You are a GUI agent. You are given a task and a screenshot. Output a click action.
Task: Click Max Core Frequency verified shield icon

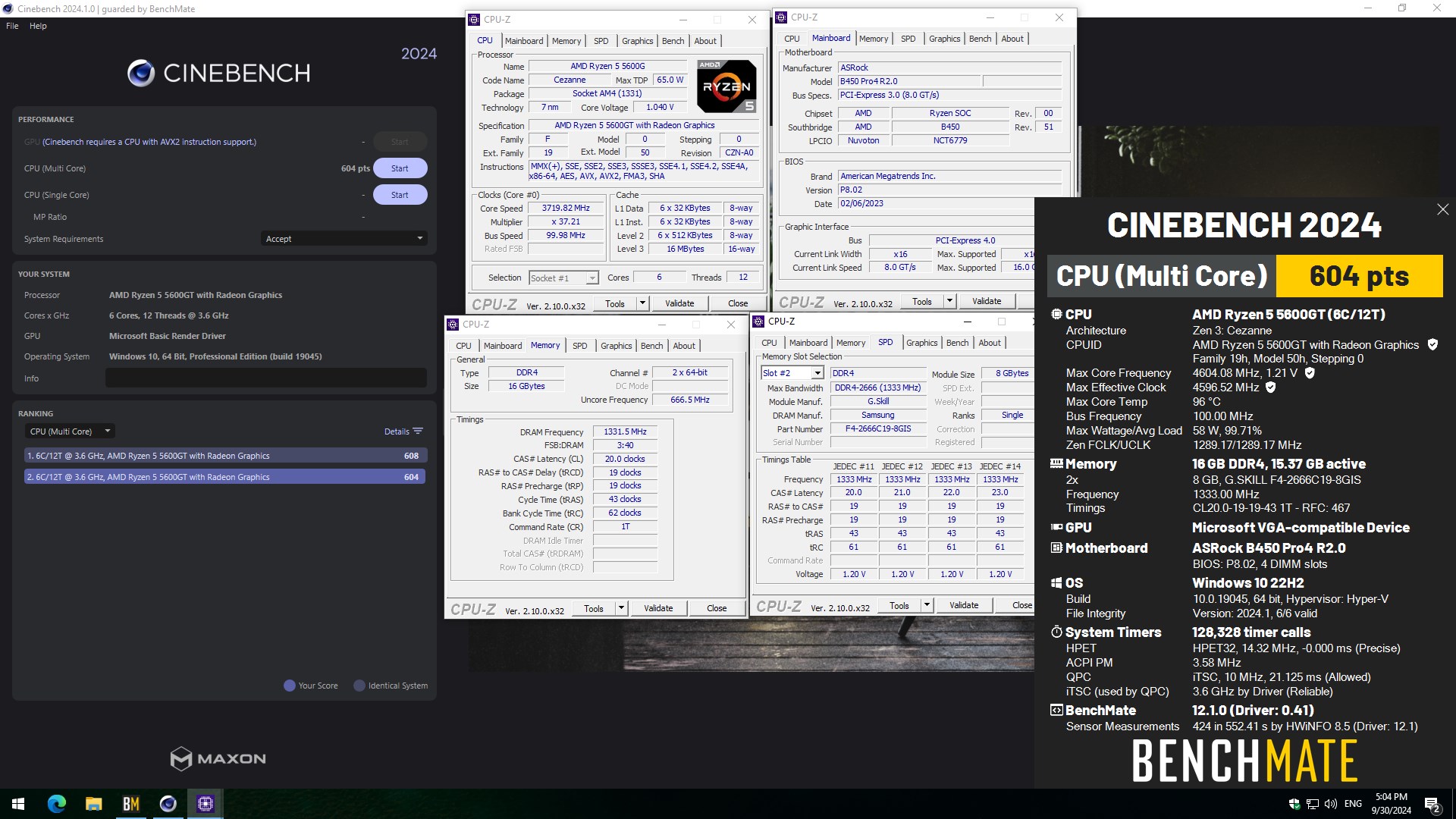(1310, 372)
